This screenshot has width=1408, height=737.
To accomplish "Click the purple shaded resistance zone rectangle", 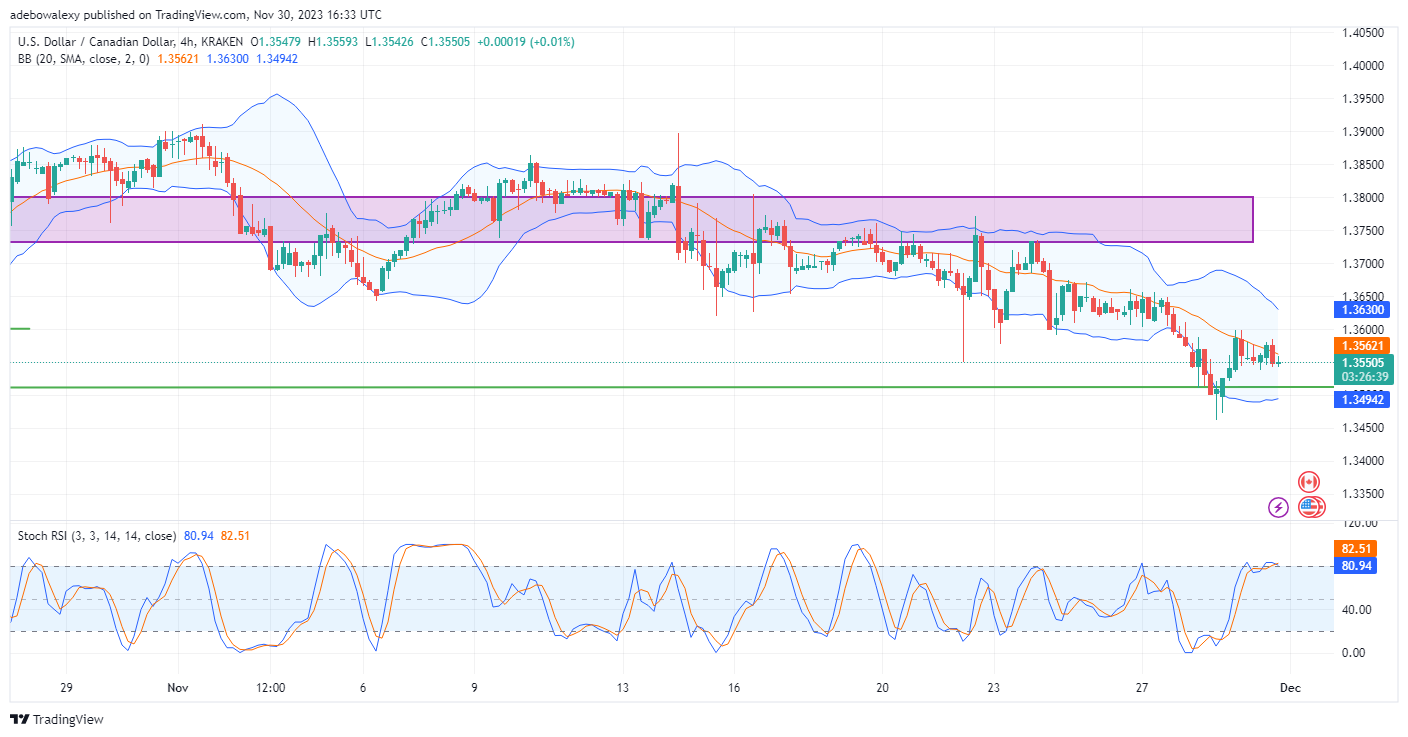I will coord(631,219).
